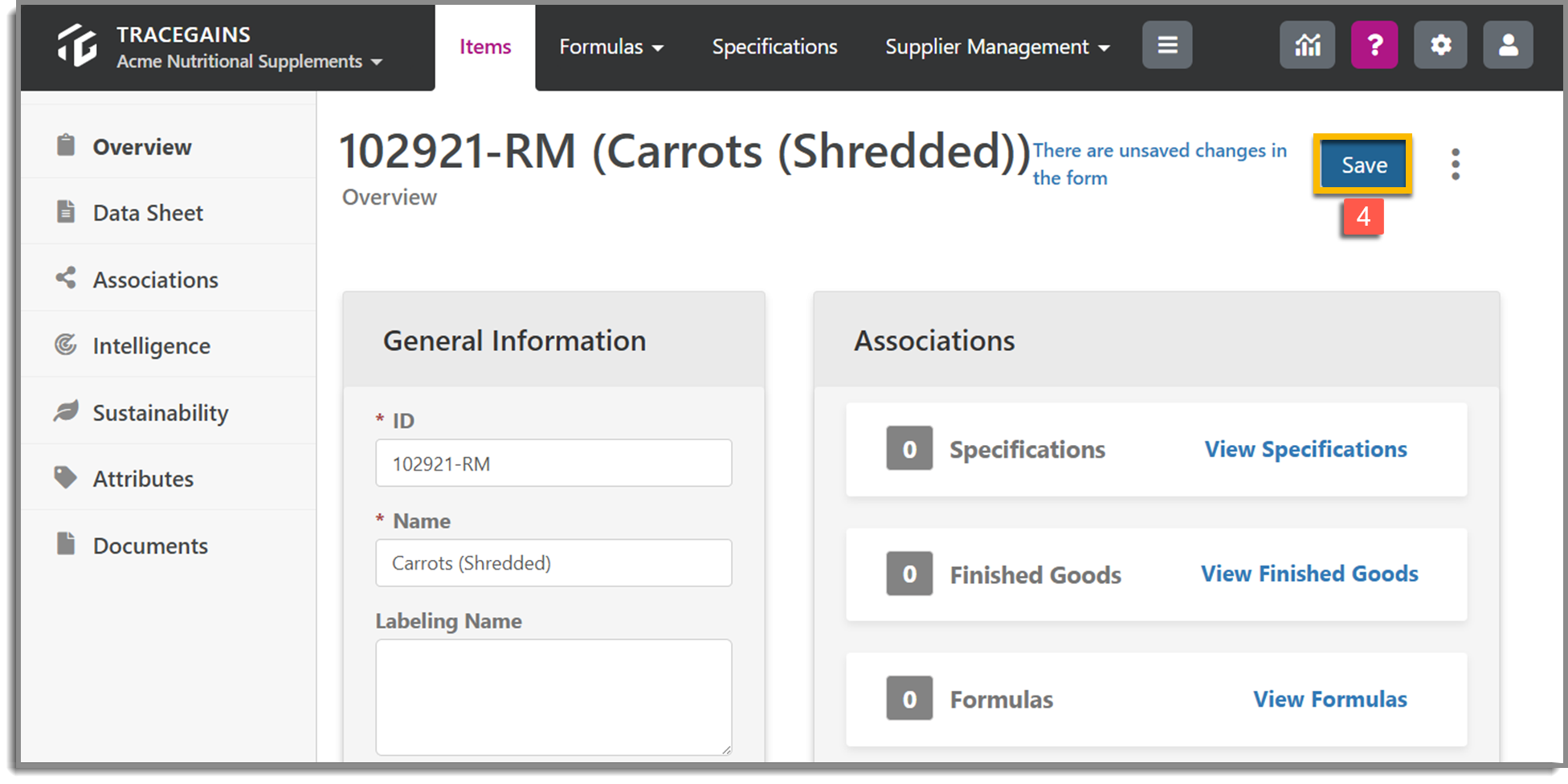1568x784 pixels.
Task: Click the General Information panel heading
Action: 514,341
